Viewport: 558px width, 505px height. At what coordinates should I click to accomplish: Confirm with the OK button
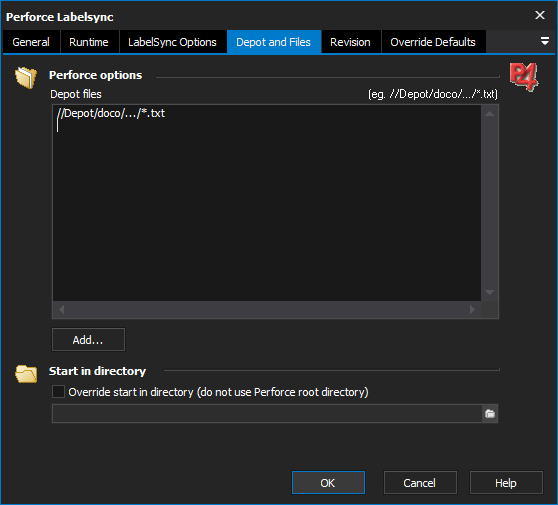[328, 483]
